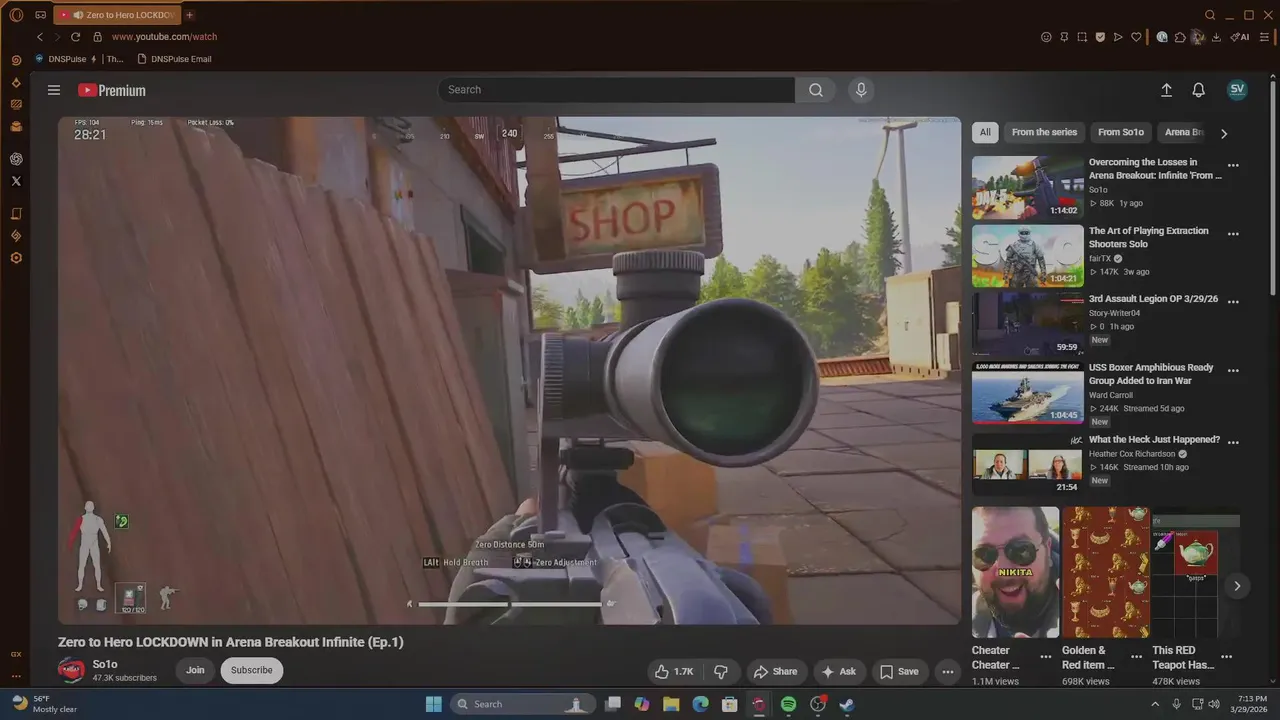Open the So1o channel name link
The height and width of the screenshot is (720, 1280).
pyautogui.click(x=105, y=664)
